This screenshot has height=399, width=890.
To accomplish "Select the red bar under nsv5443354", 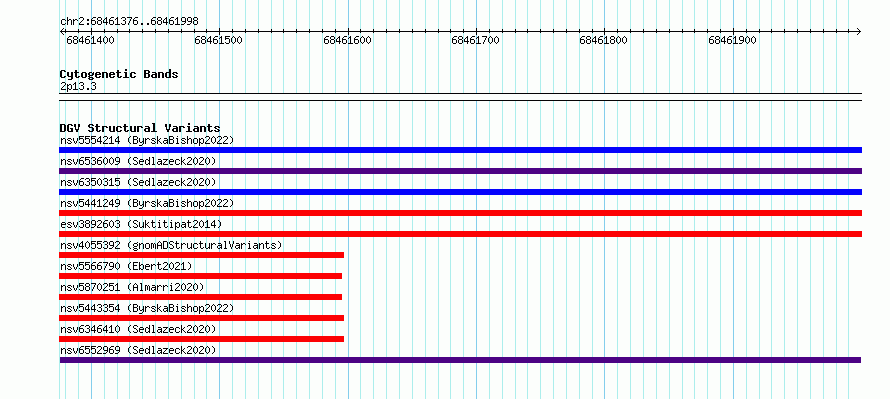I will point(201,318).
